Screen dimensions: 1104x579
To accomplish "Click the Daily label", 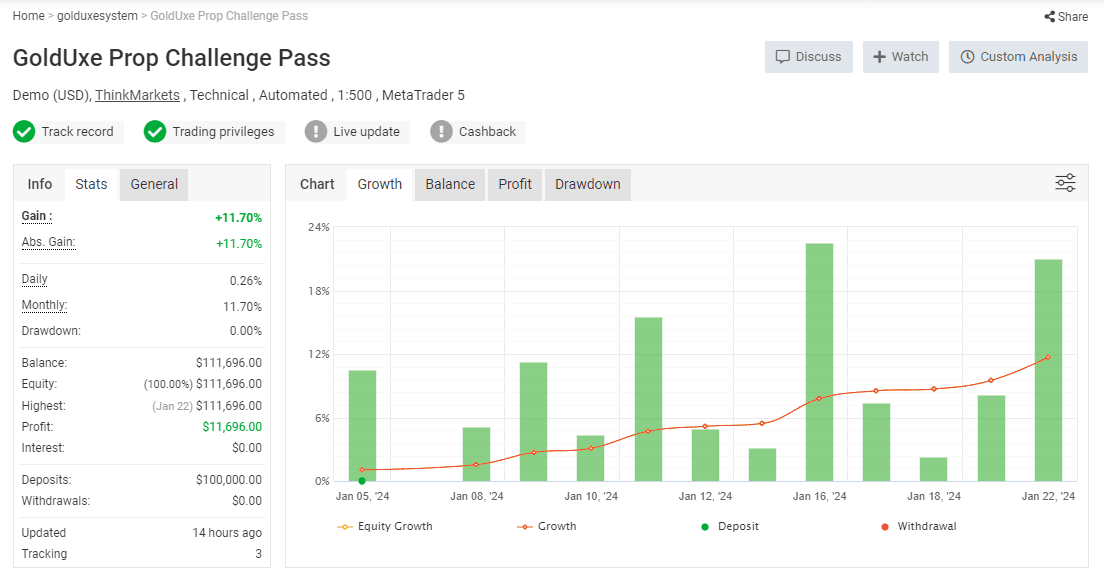I will 34,279.
